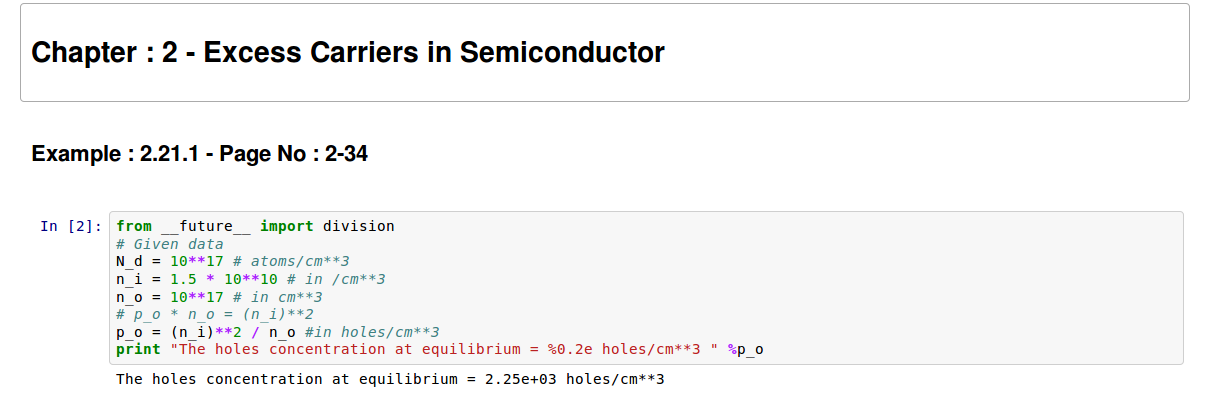Click the word 'division' in the code
This screenshot has height=413, width=1209.
(358, 226)
